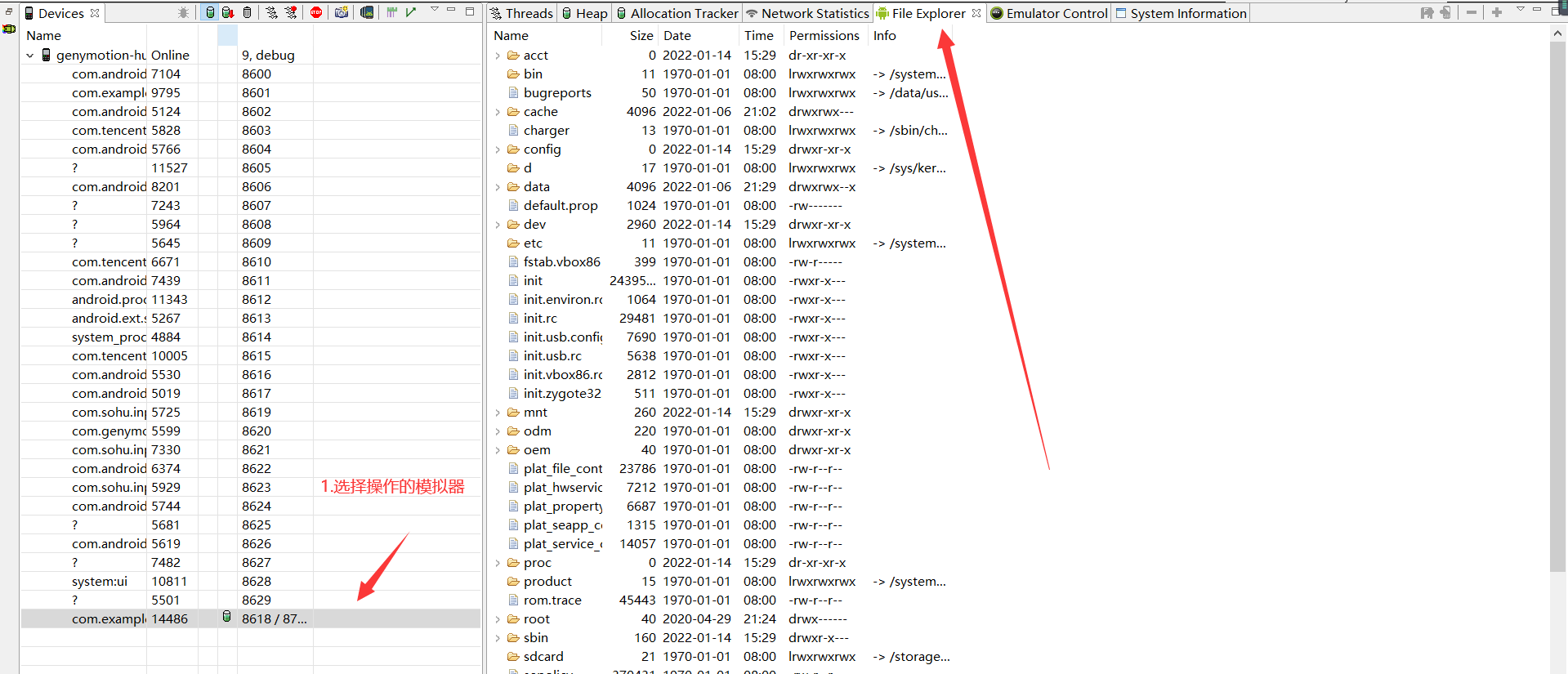Click the Size column header
Viewport: 1568px width, 674px height.
click(630, 35)
